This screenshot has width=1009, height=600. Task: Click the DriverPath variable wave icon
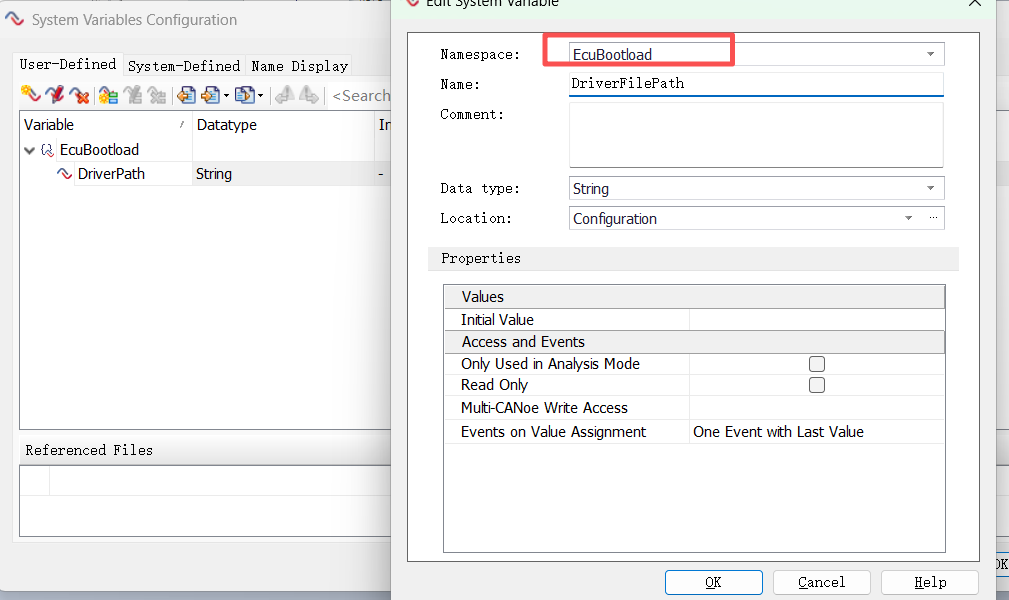coord(64,174)
